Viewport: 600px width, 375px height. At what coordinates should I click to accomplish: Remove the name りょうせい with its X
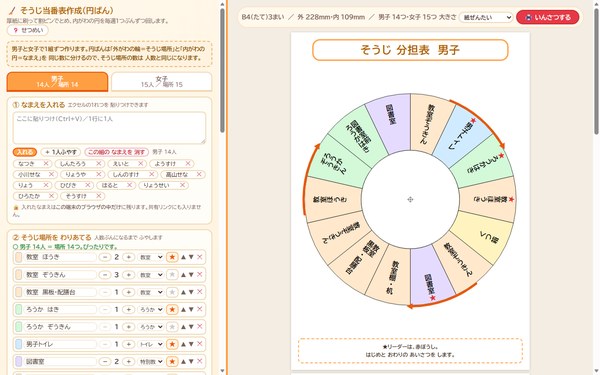coord(183,185)
